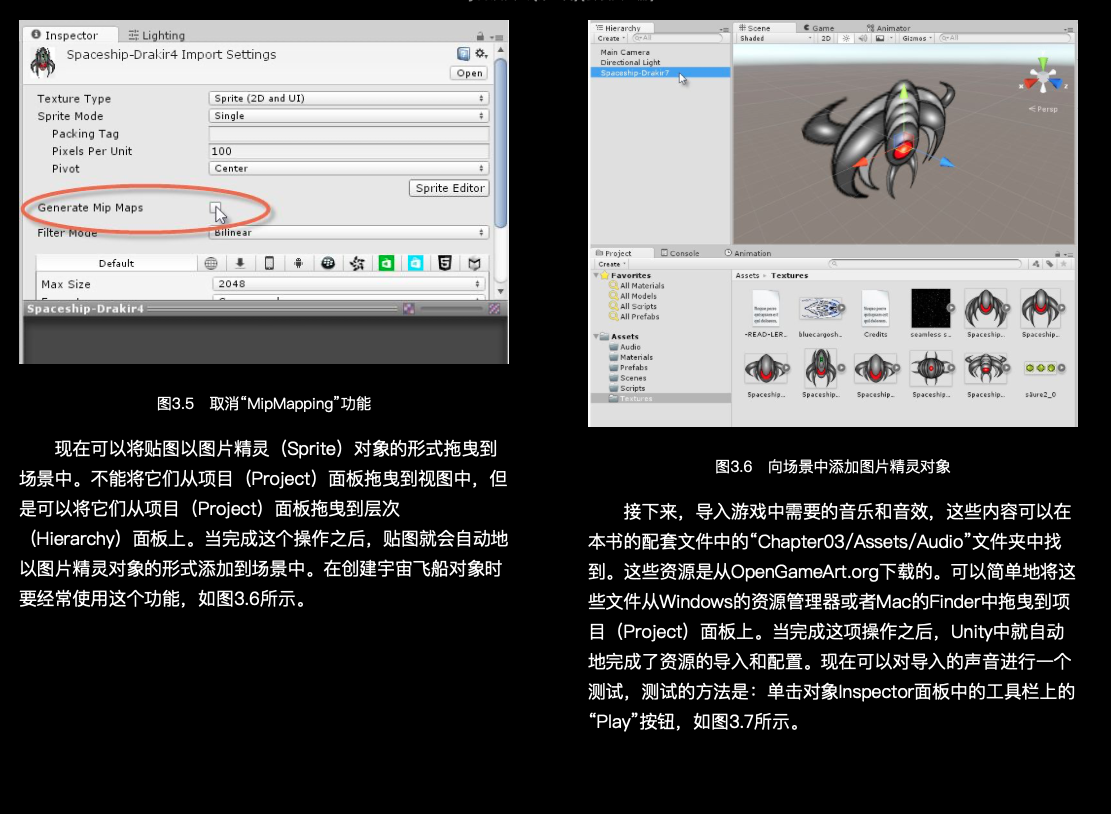Open the Texture Type dropdown
This screenshot has width=1111, height=814.
(x=349, y=98)
